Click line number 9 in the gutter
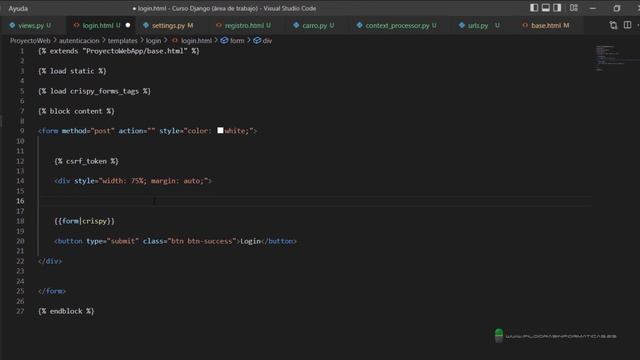 [22, 131]
